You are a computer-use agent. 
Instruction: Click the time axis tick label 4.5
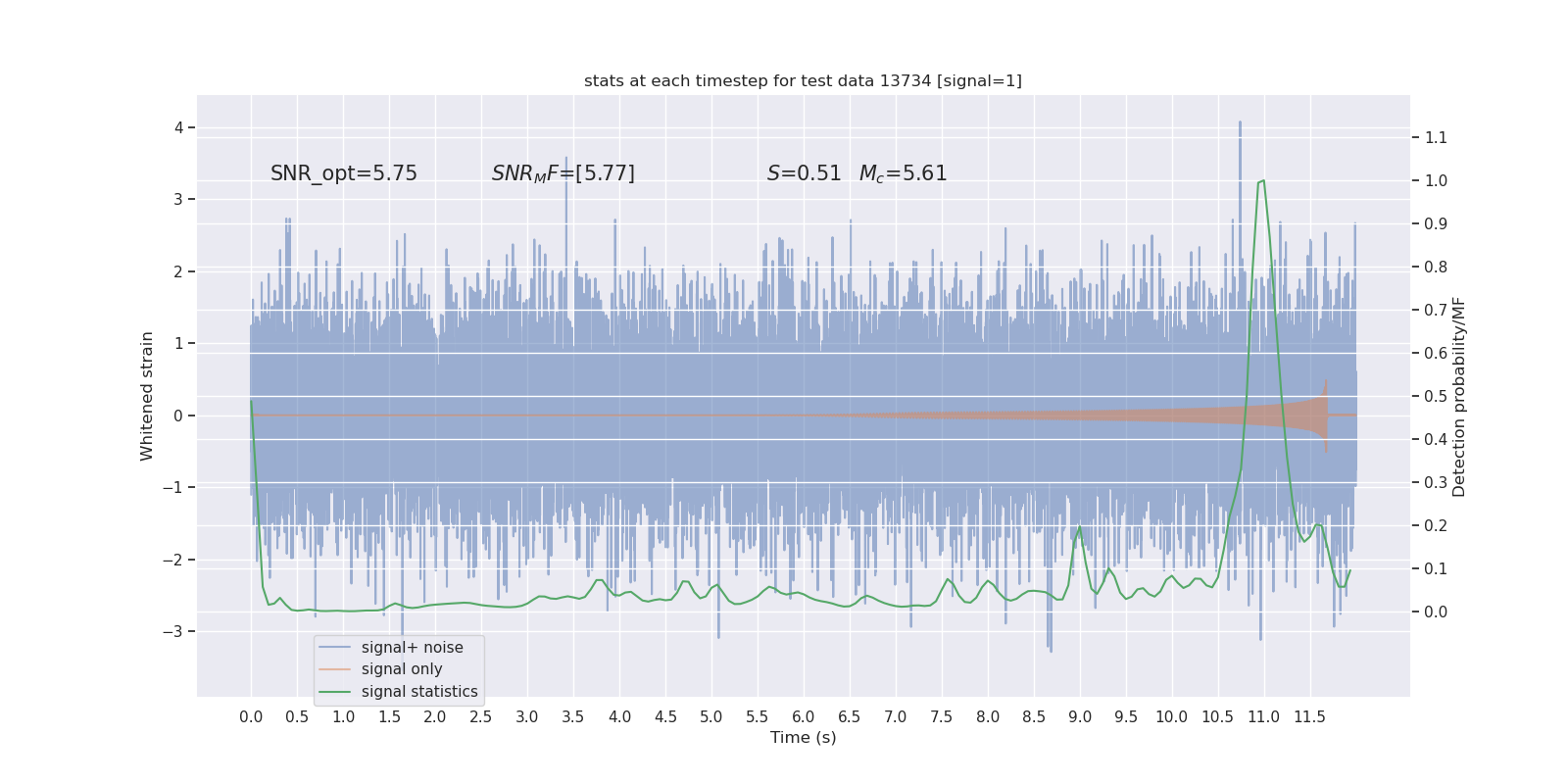click(665, 717)
